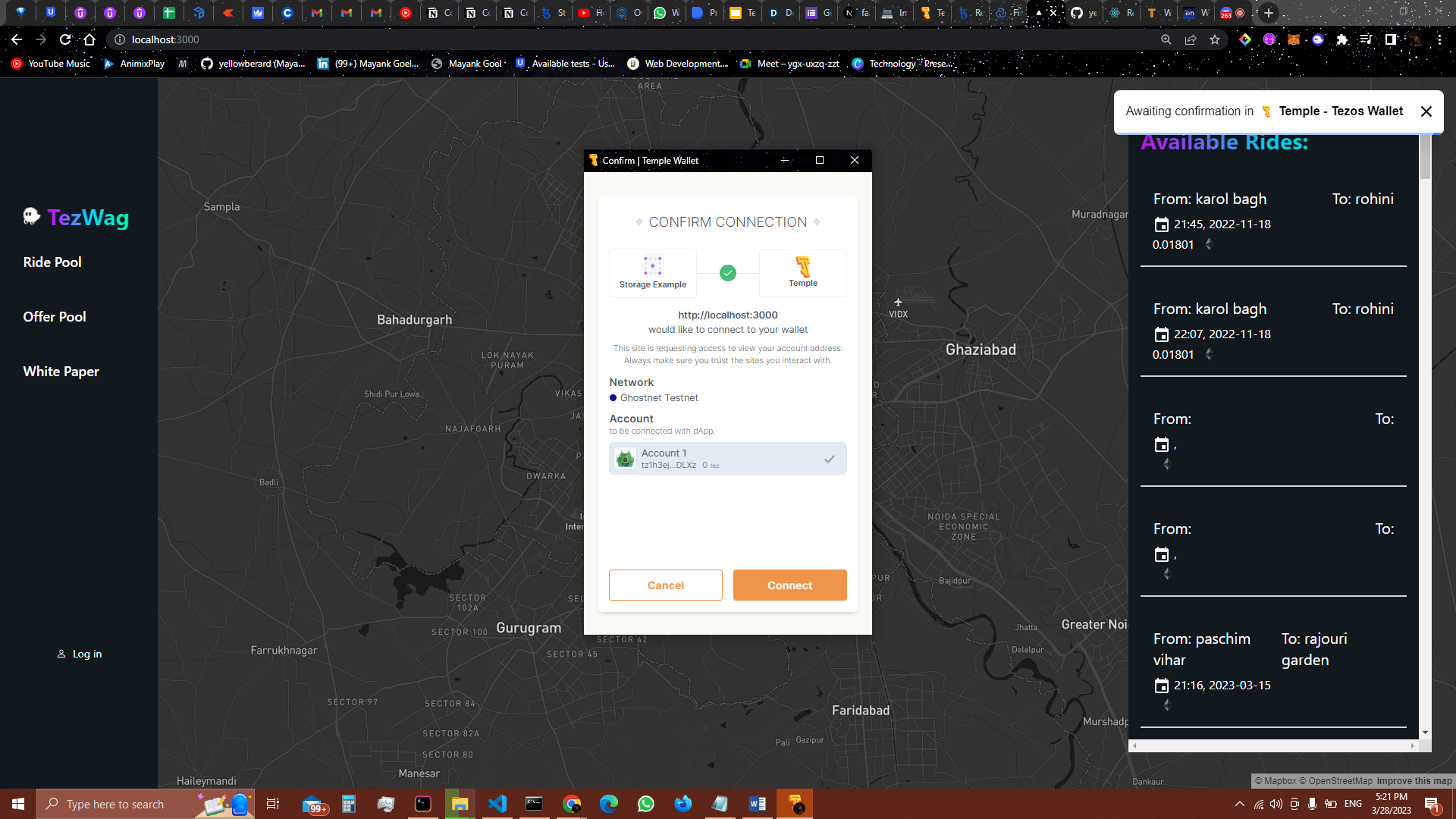Show hidden system tray icons

pos(1239,804)
